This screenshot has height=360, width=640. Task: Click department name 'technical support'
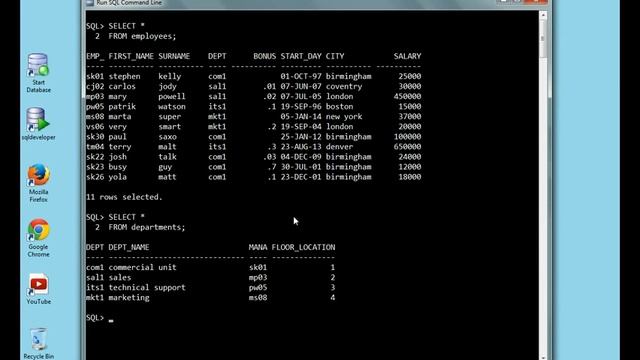(147, 288)
